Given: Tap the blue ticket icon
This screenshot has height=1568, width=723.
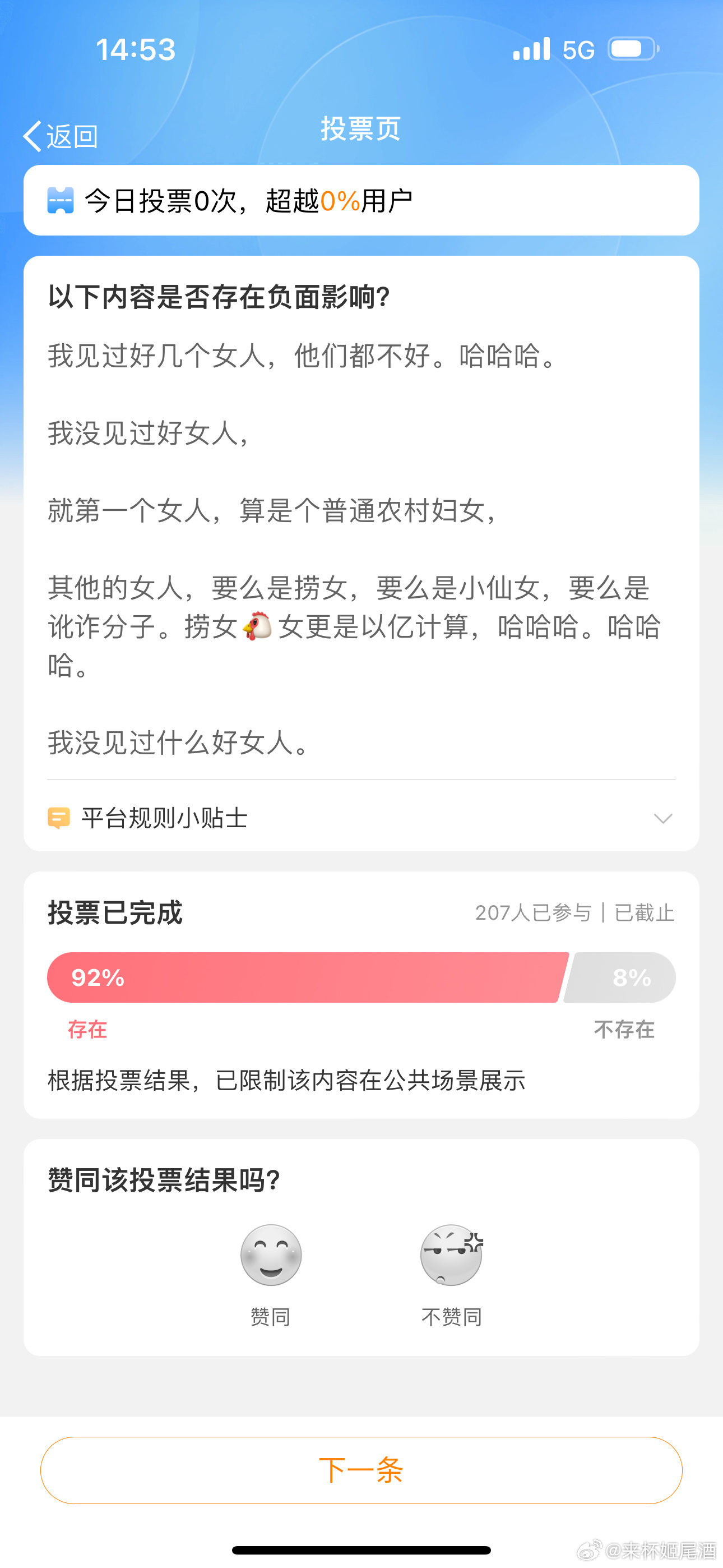Looking at the screenshot, I should (61, 200).
